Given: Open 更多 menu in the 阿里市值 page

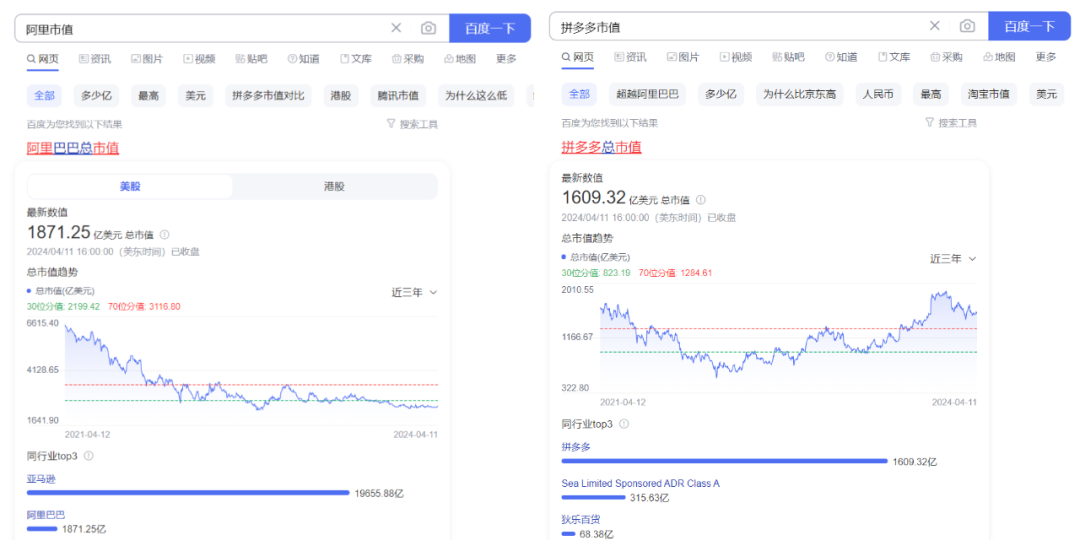Looking at the screenshot, I should 506,59.
